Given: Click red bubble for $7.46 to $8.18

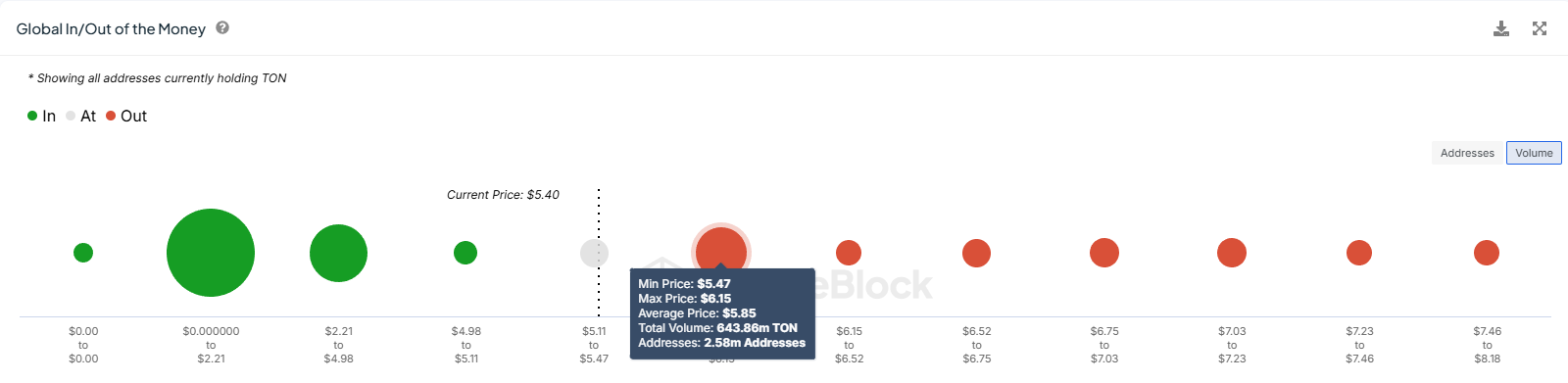Looking at the screenshot, I should [x=1487, y=253].
